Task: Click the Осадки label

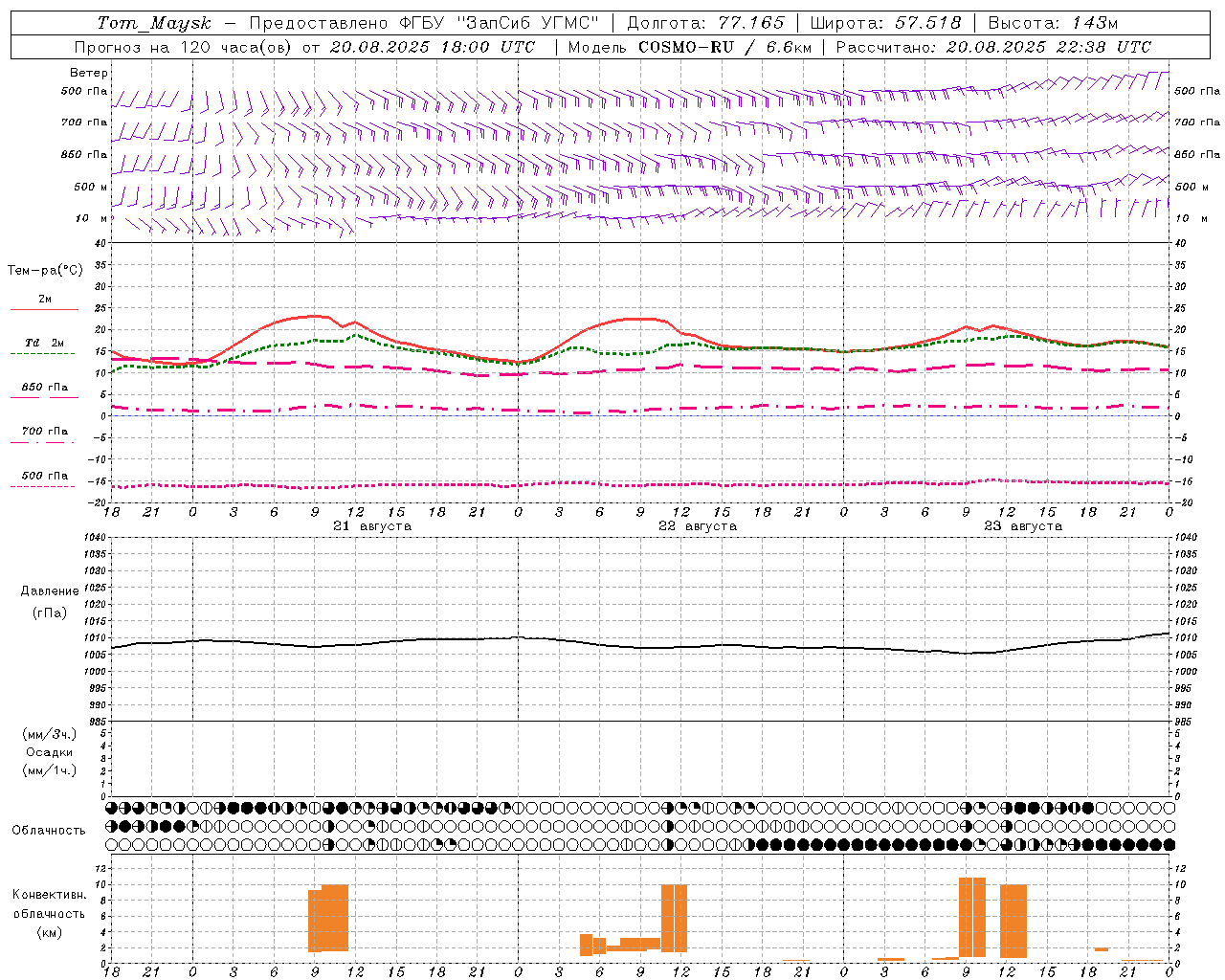Action: coord(50,752)
